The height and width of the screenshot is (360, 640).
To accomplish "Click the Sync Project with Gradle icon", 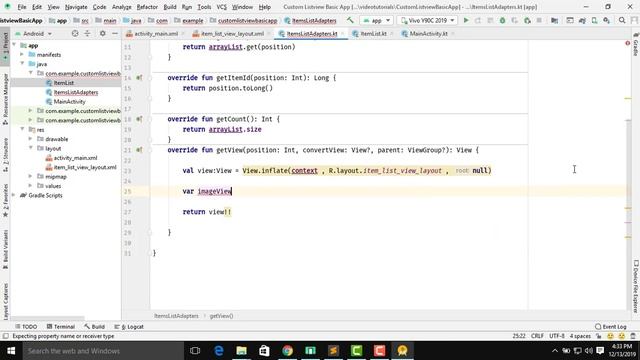I will tap(582, 20).
